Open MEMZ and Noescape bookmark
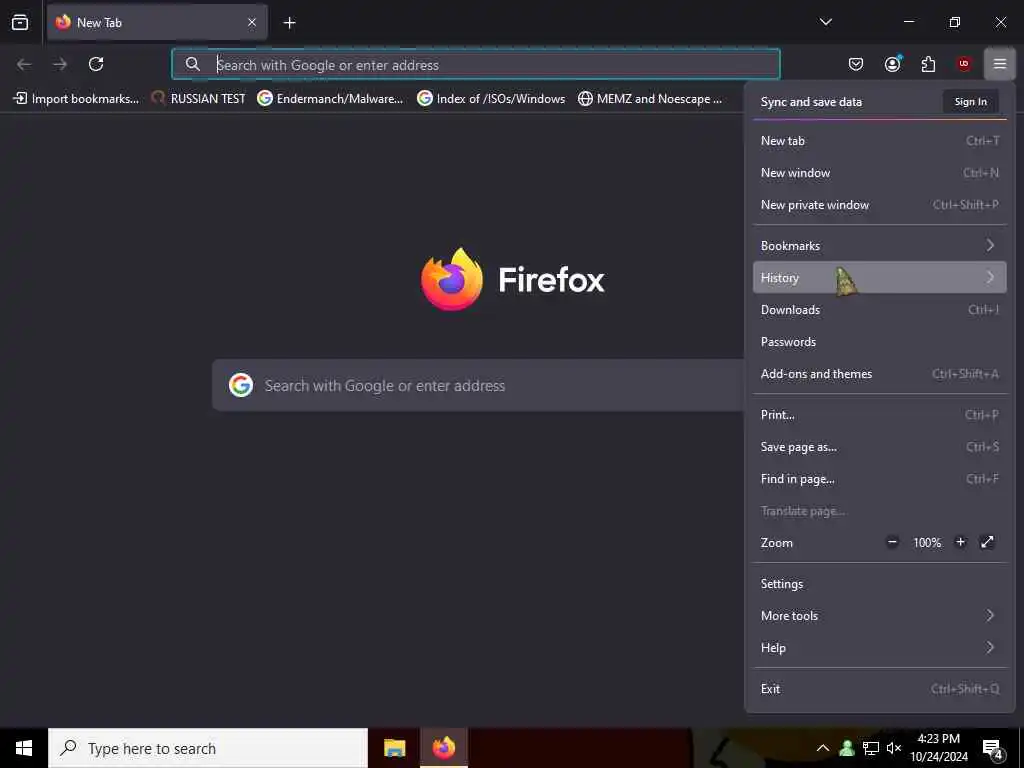Image resolution: width=1024 pixels, height=768 pixels. coord(650,99)
